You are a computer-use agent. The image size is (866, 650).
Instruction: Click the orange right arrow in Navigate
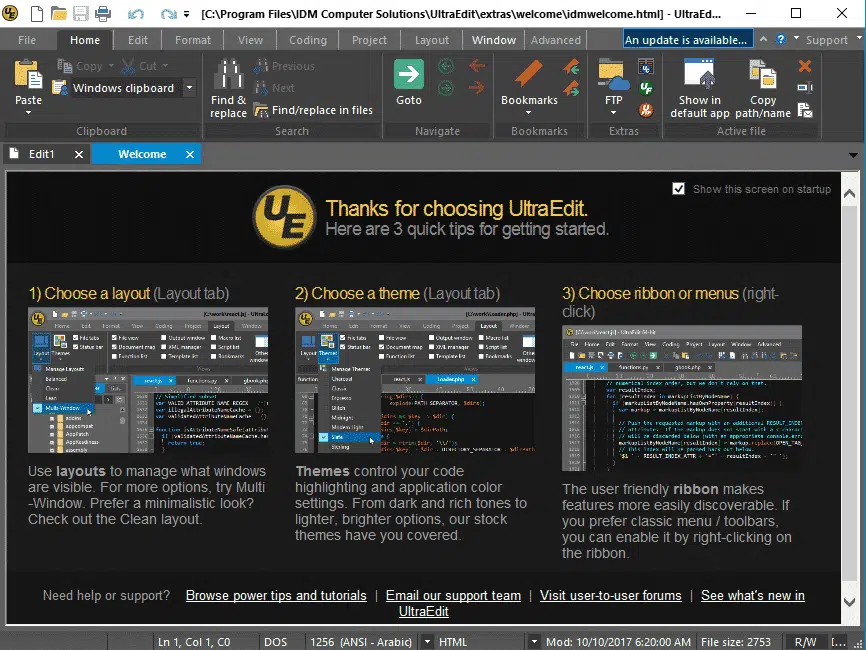477,87
